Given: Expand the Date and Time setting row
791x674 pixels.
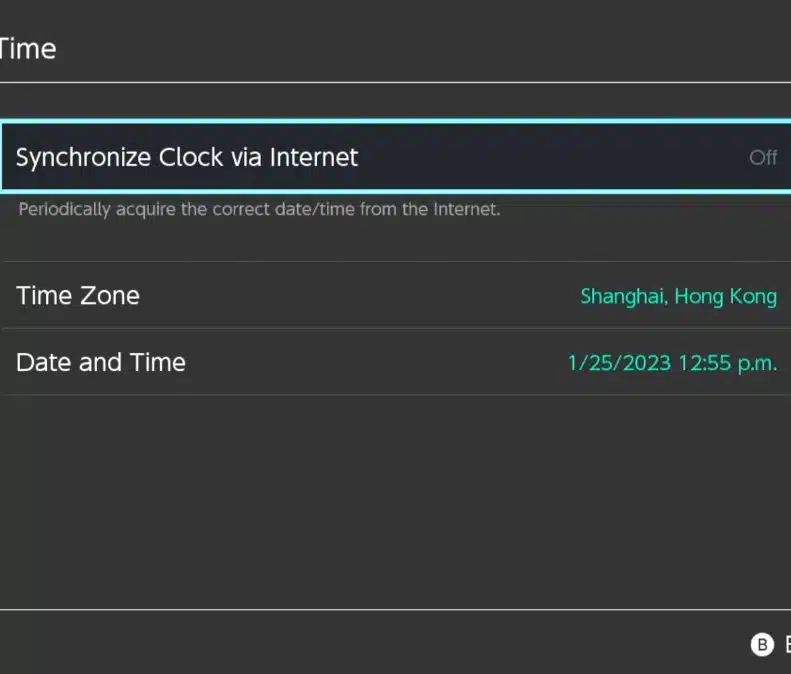Looking at the screenshot, I should [x=395, y=362].
